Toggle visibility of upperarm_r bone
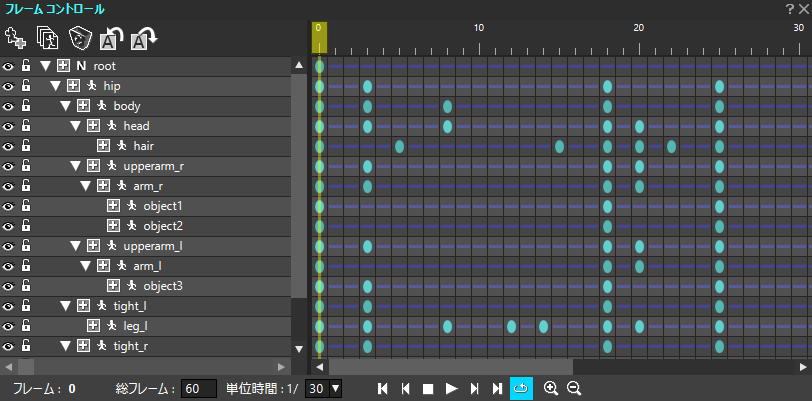 (8, 166)
